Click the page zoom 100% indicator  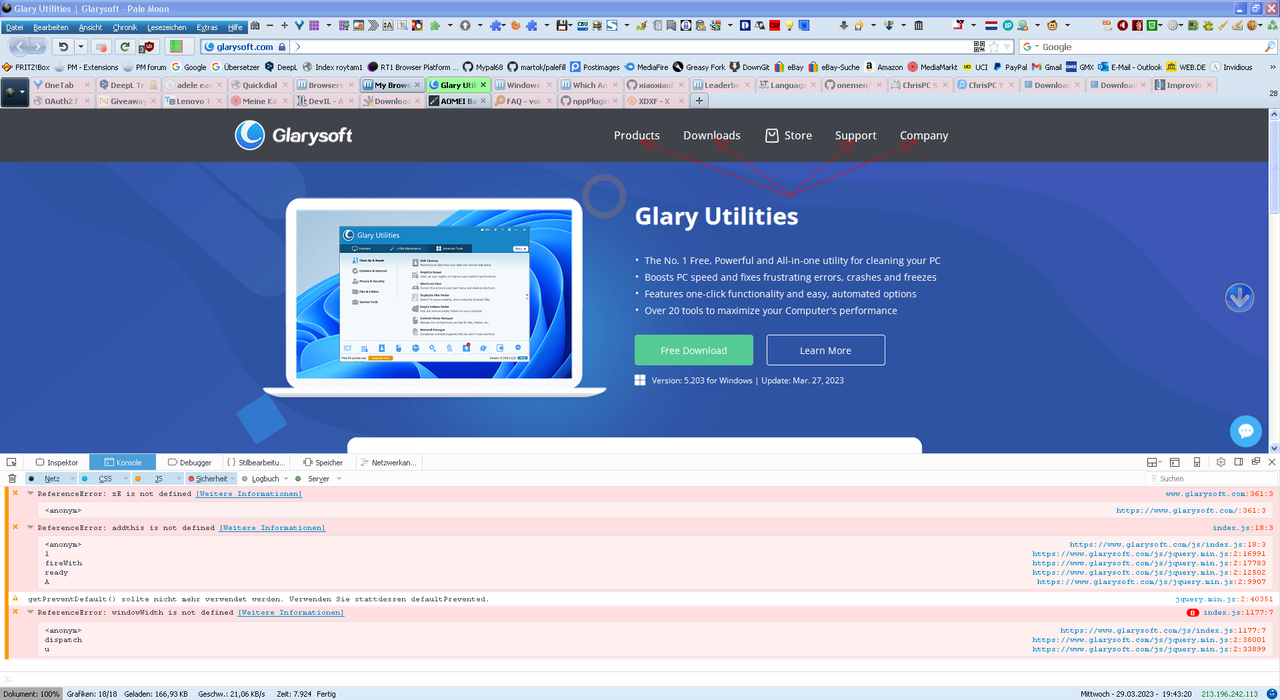pos(31,693)
